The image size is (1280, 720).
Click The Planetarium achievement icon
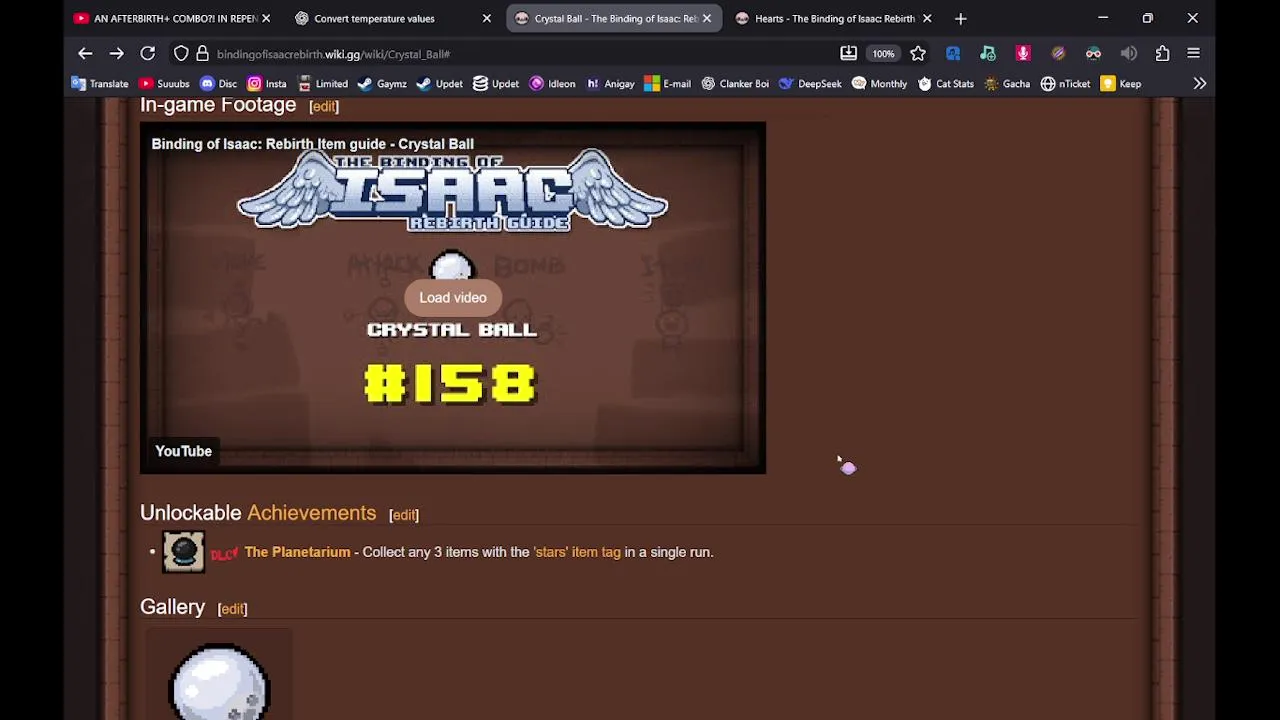click(x=183, y=552)
